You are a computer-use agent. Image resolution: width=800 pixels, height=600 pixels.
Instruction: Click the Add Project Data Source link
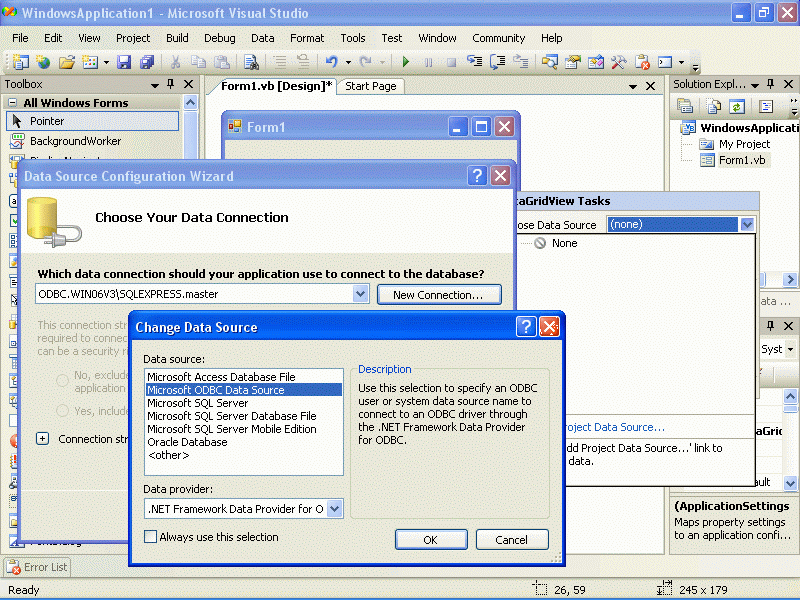click(x=616, y=427)
